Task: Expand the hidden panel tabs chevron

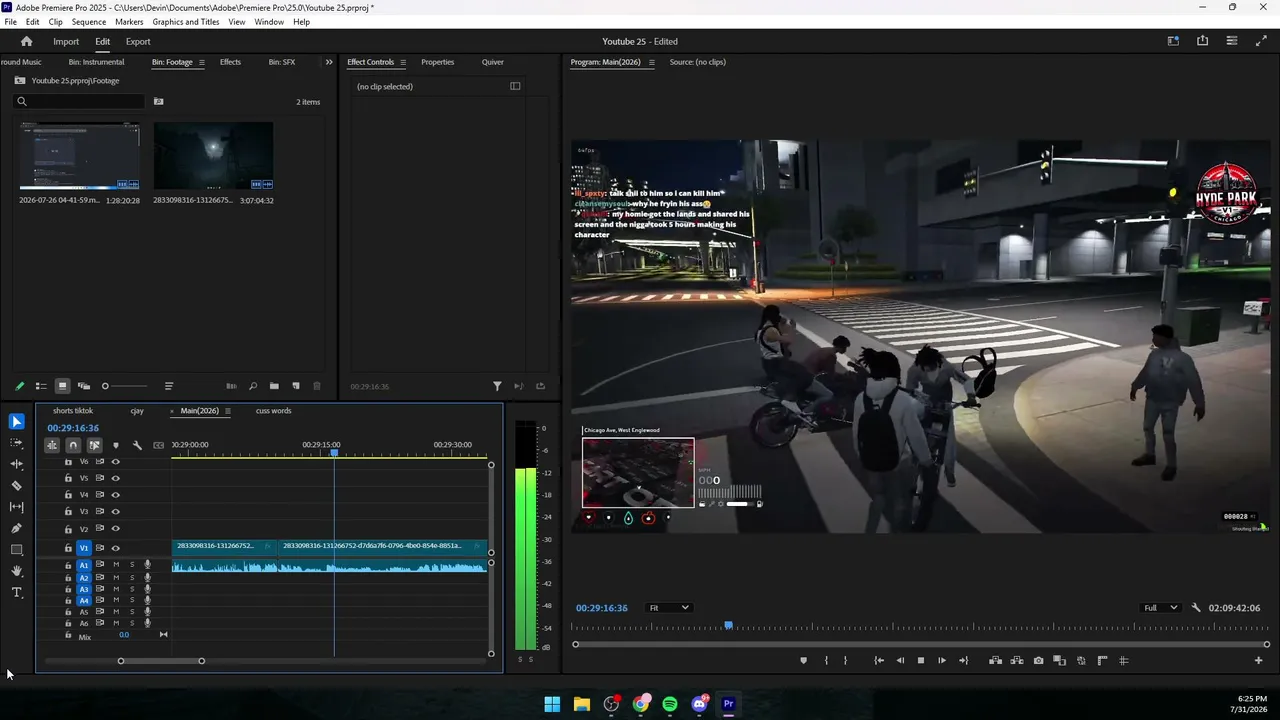Action: click(x=329, y=62)
